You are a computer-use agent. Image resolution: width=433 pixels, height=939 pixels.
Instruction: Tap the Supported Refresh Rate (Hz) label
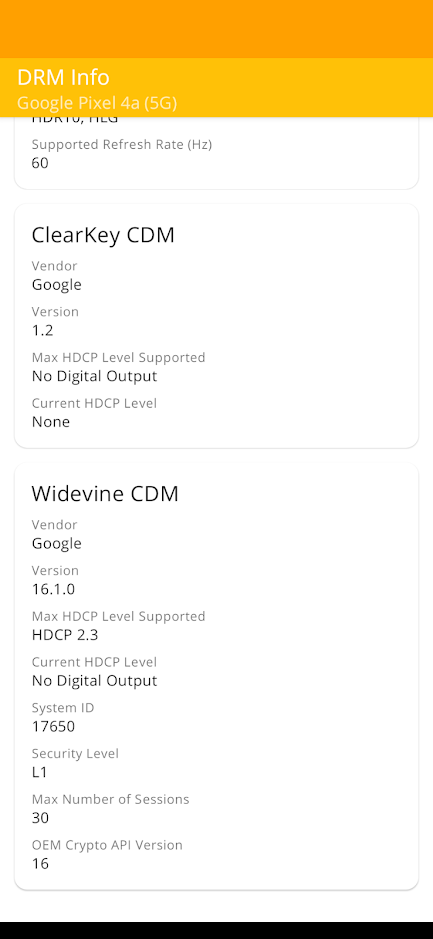(122, 145)
